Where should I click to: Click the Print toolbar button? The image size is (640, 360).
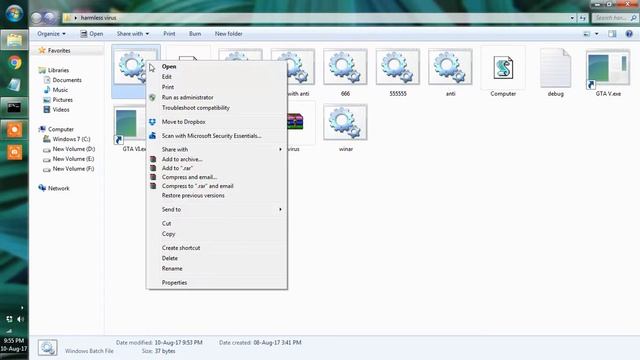(169, 34)
